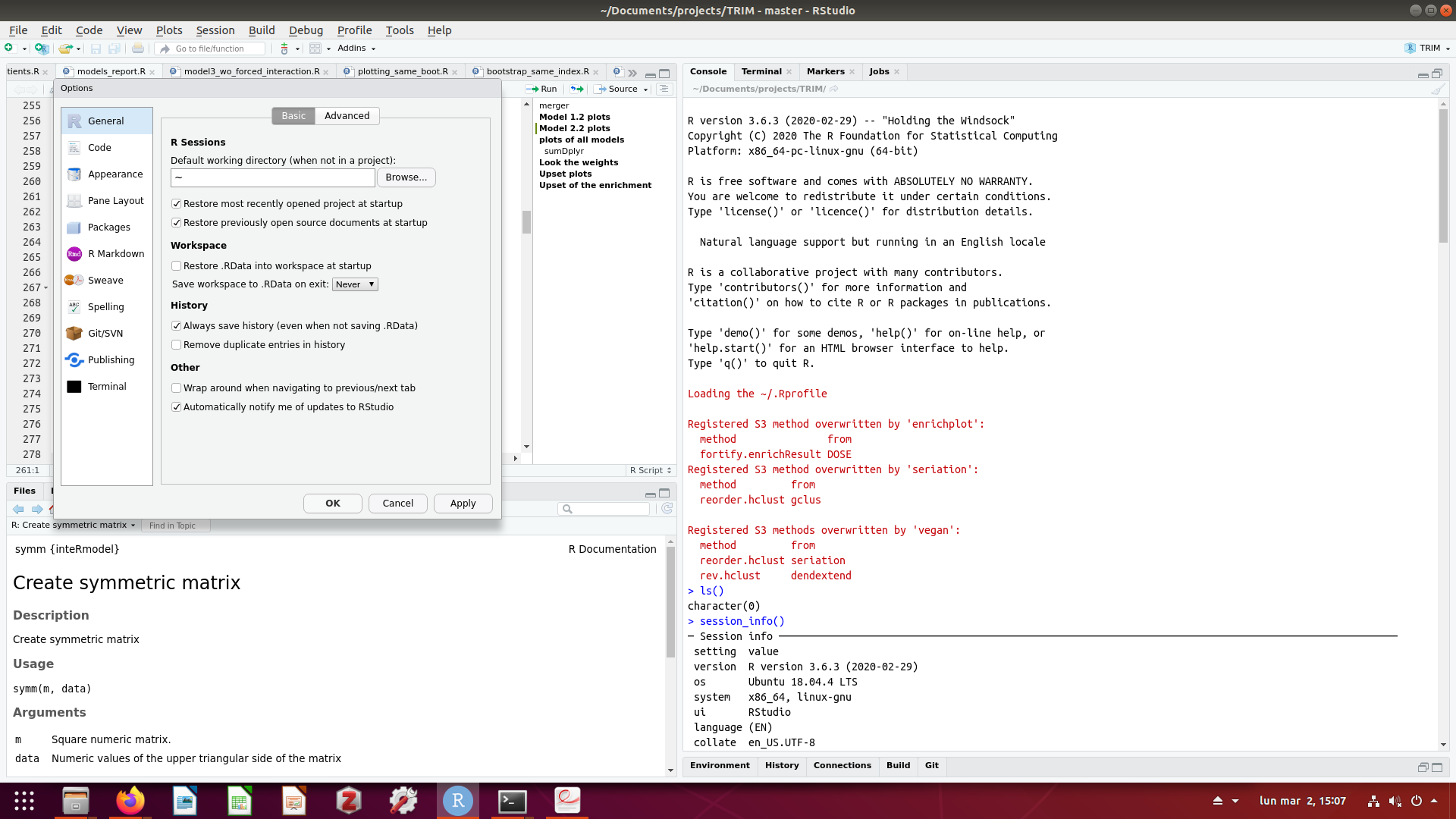Open the Source button dropdown arrow
1456x819 pixels.
[646, 89]
